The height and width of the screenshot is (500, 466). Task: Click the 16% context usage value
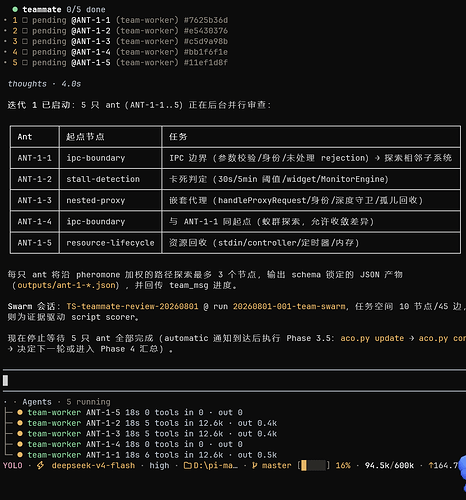343,465
